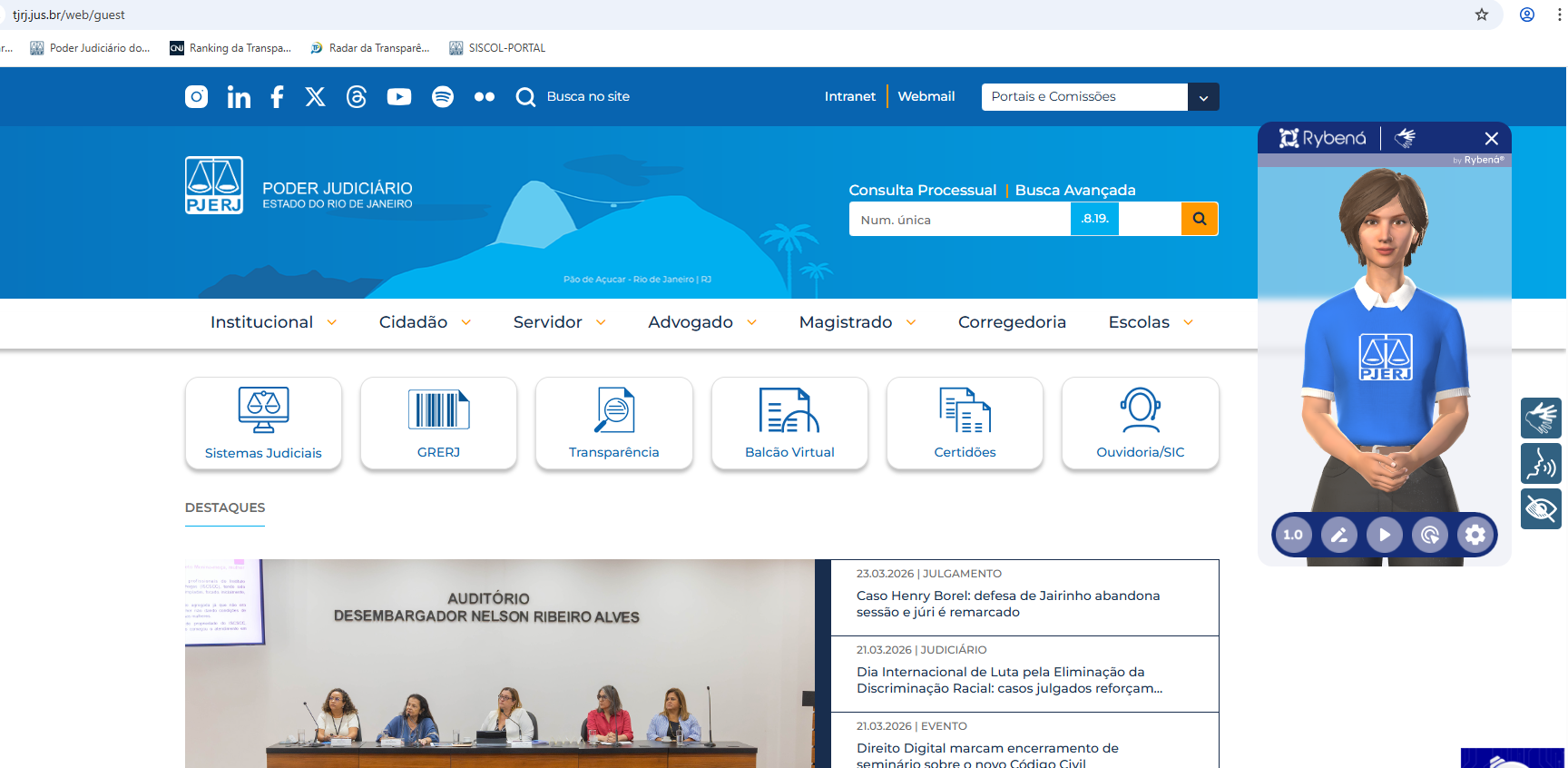The image size is (1568, 768).
Task: Expand the Portais e Comissões dropdown
Action: [1203, 97]
